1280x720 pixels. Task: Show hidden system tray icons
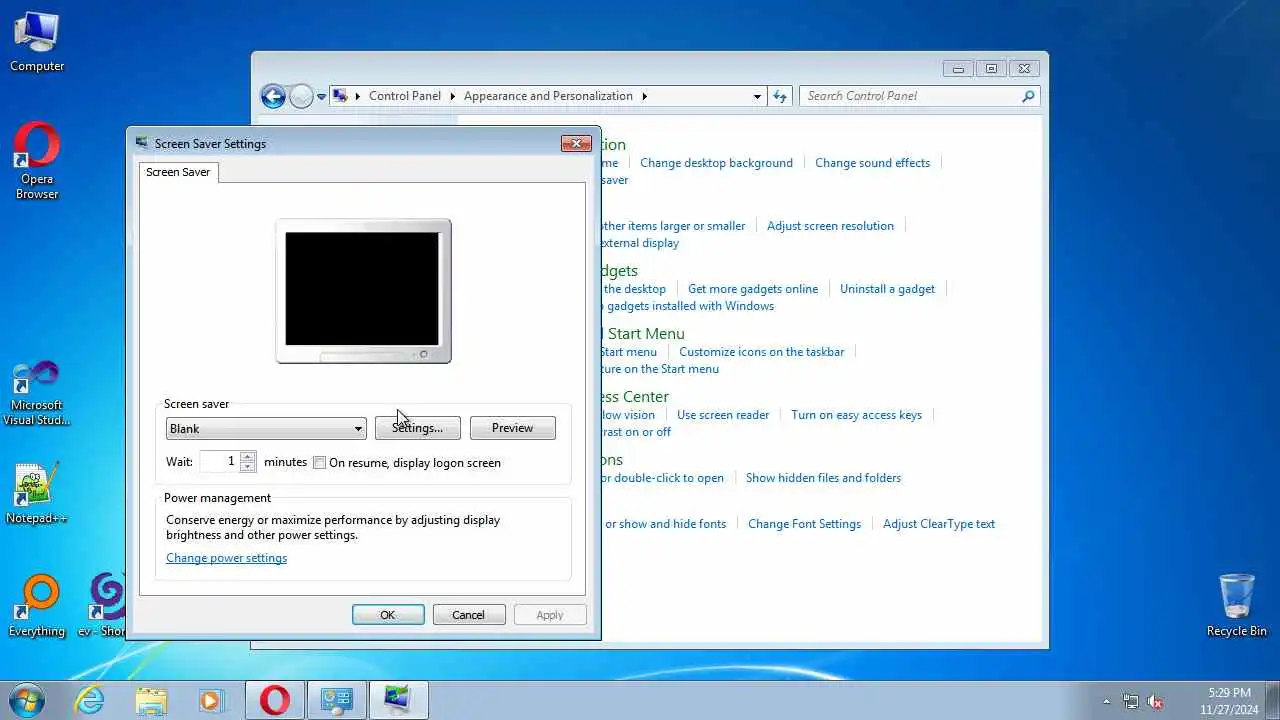(1106, 701)
